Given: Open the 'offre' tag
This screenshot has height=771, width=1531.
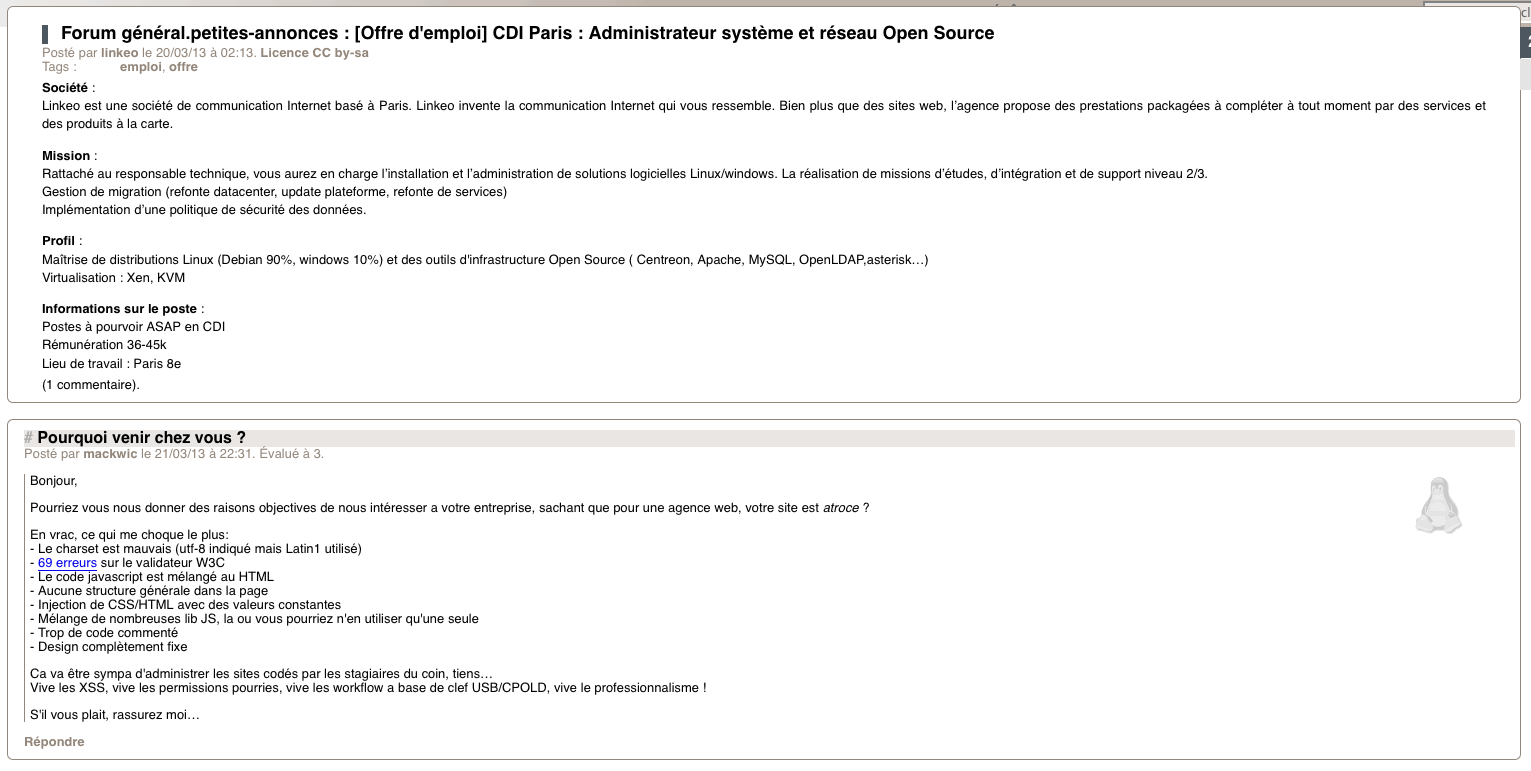Looking at the screenshot, I should (183, 67).
